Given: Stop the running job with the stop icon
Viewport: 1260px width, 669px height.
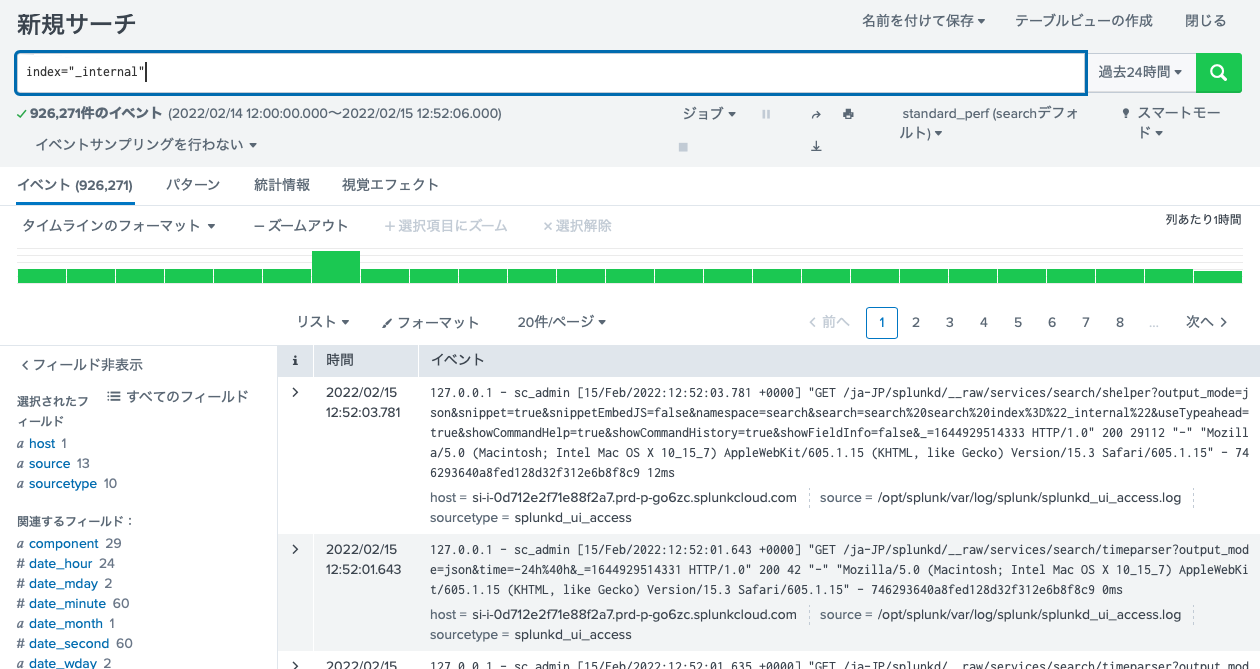Looking at the screenshot, I should point(683,145).
